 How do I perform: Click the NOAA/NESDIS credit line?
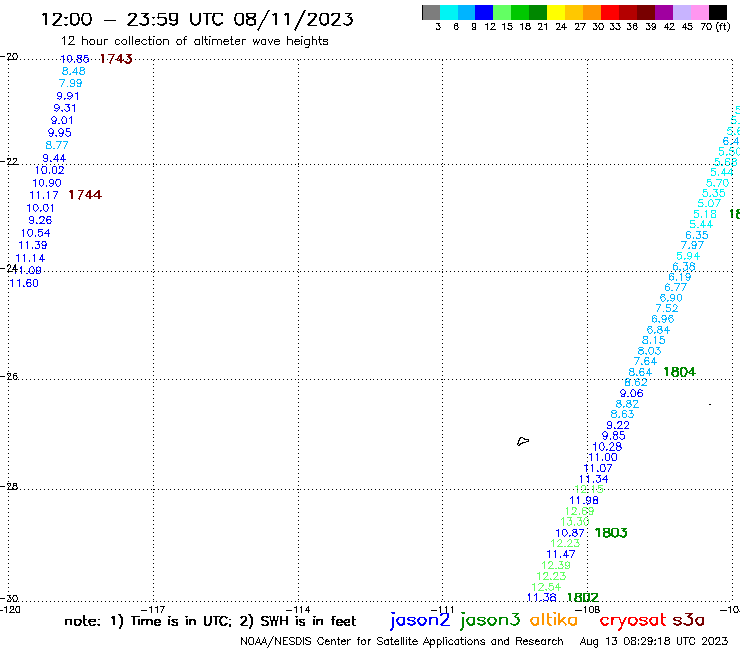pyautogui.click(x=402, y=641)
